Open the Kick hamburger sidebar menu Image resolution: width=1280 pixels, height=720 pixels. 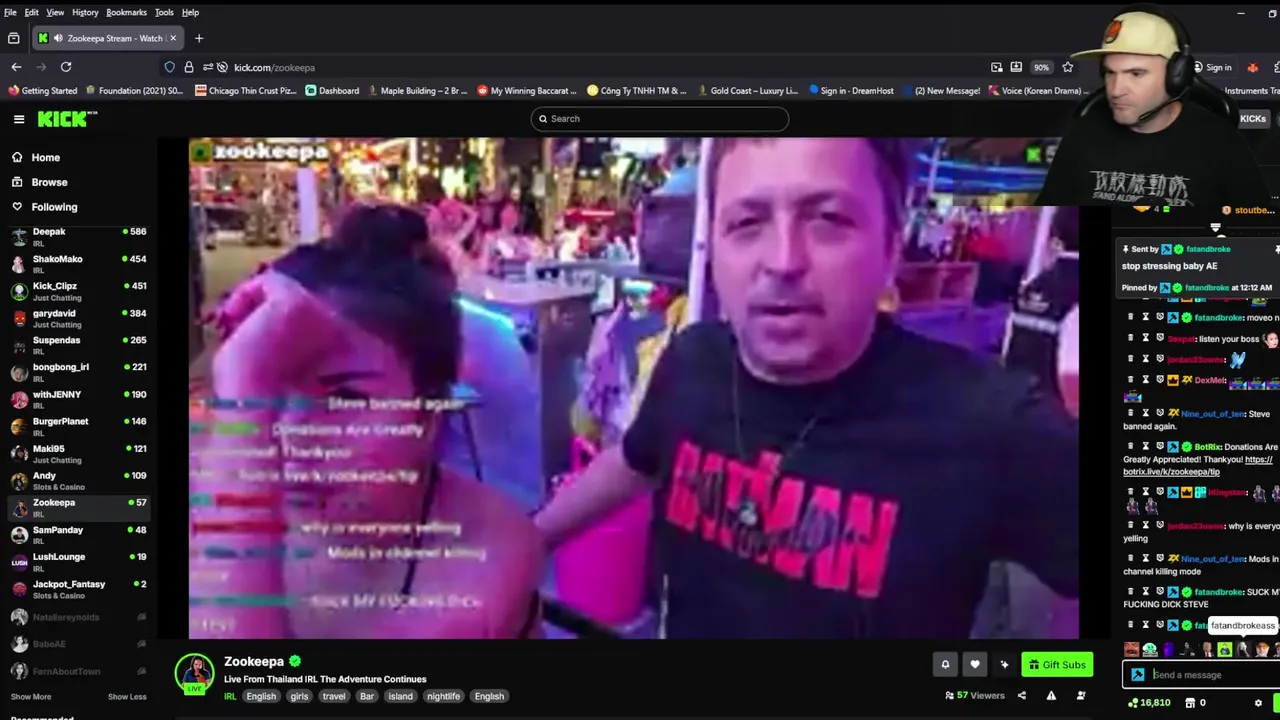pos(18,119)
